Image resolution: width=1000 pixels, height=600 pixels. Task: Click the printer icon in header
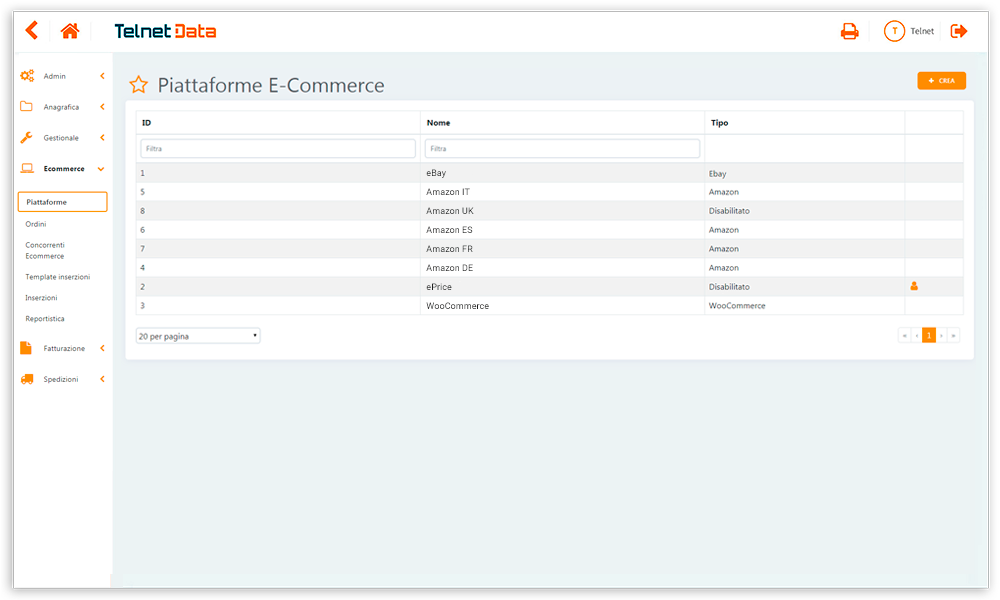tap(849, 31)
